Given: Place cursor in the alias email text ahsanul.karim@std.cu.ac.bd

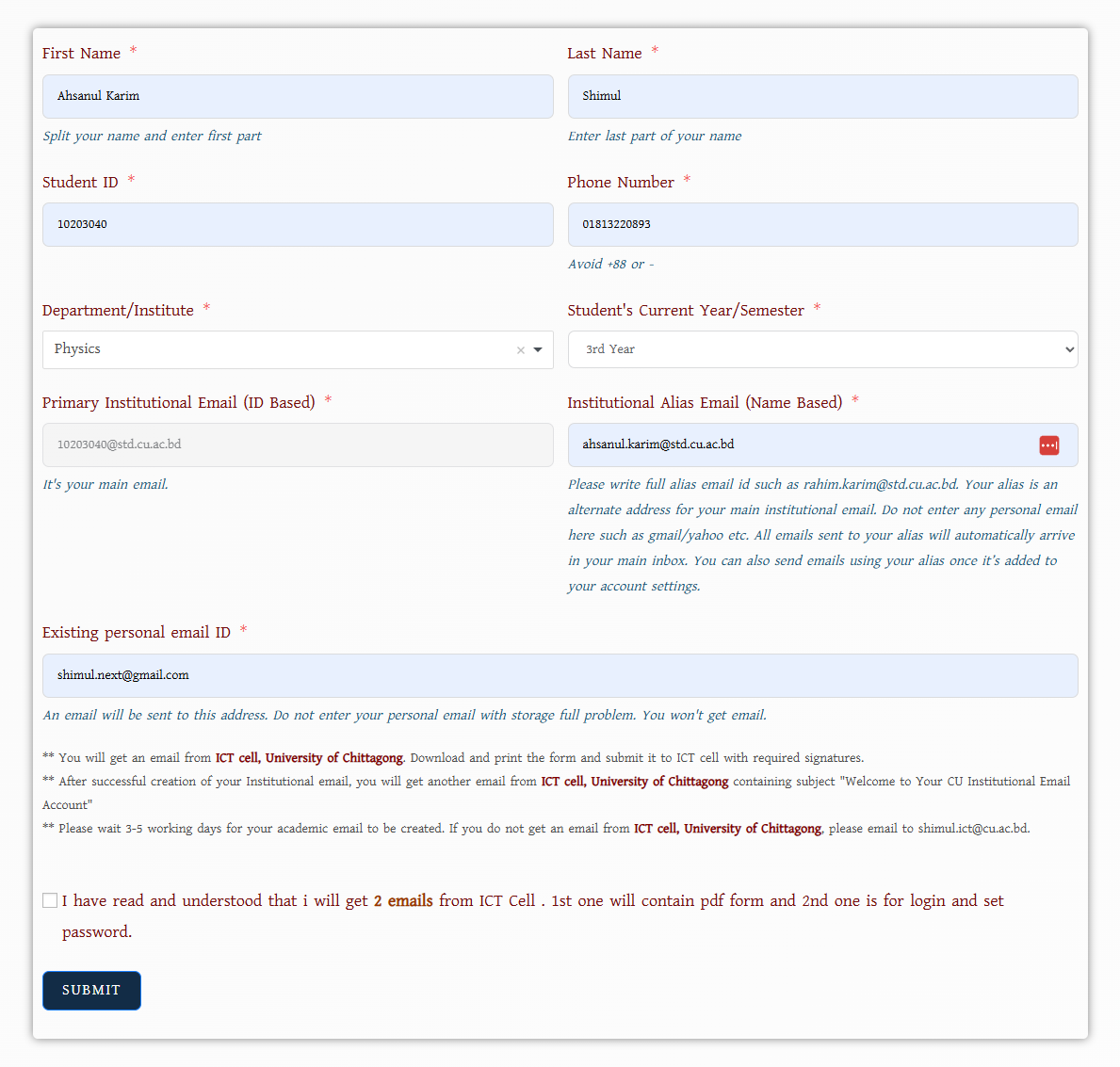Looking at the screenshot, I should (x=658, y=445).
